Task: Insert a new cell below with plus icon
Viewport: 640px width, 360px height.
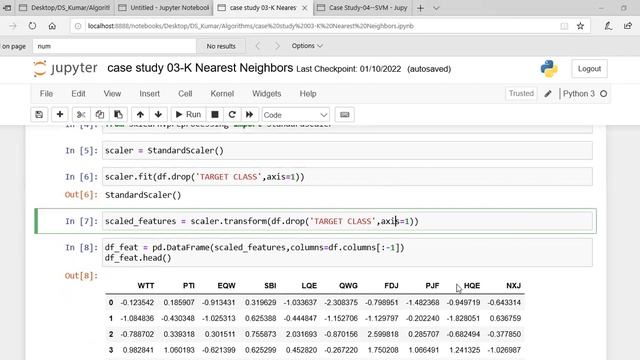Action: [60, 115]
